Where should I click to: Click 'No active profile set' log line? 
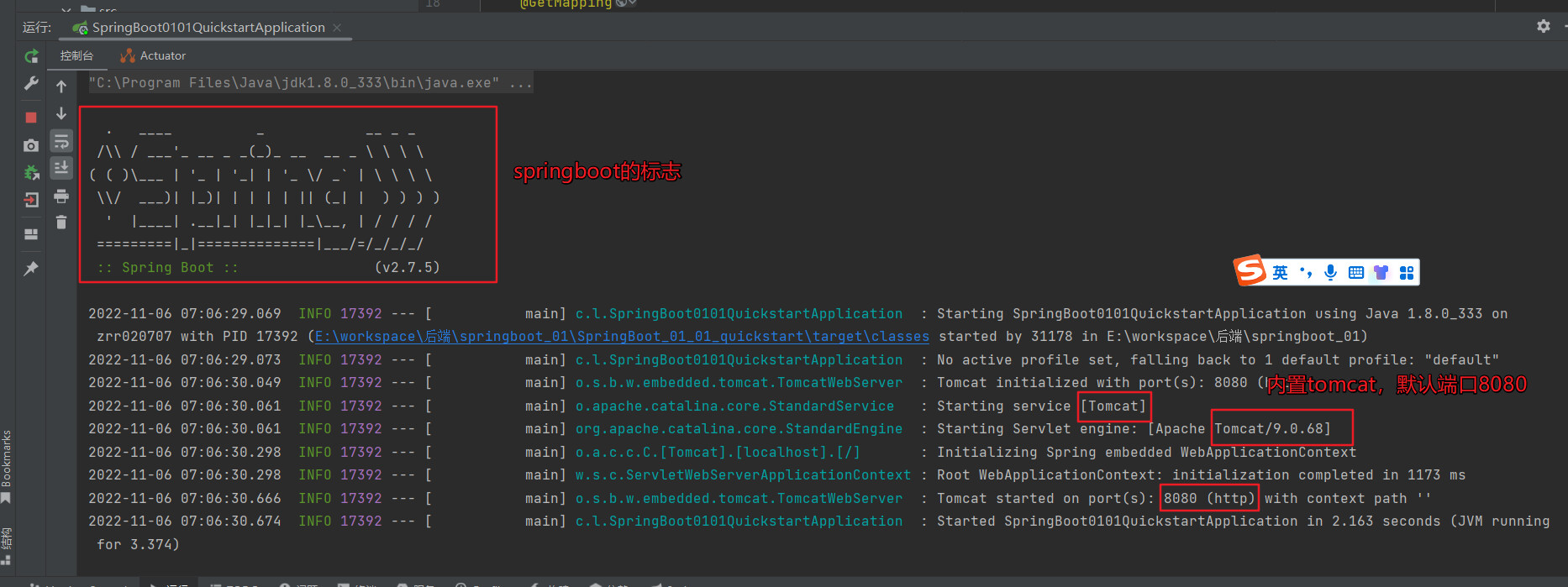(x=794, y=359)
